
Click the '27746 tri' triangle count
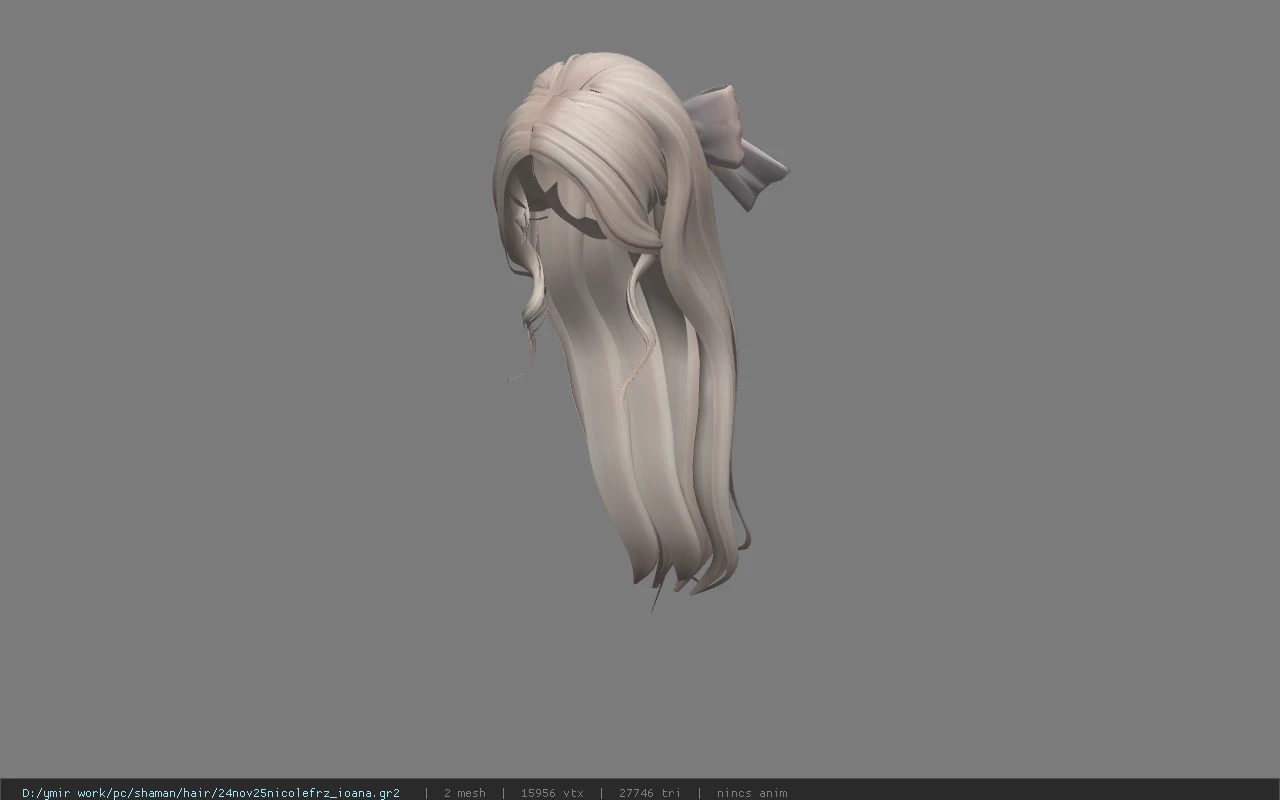[x=649, y=793]
